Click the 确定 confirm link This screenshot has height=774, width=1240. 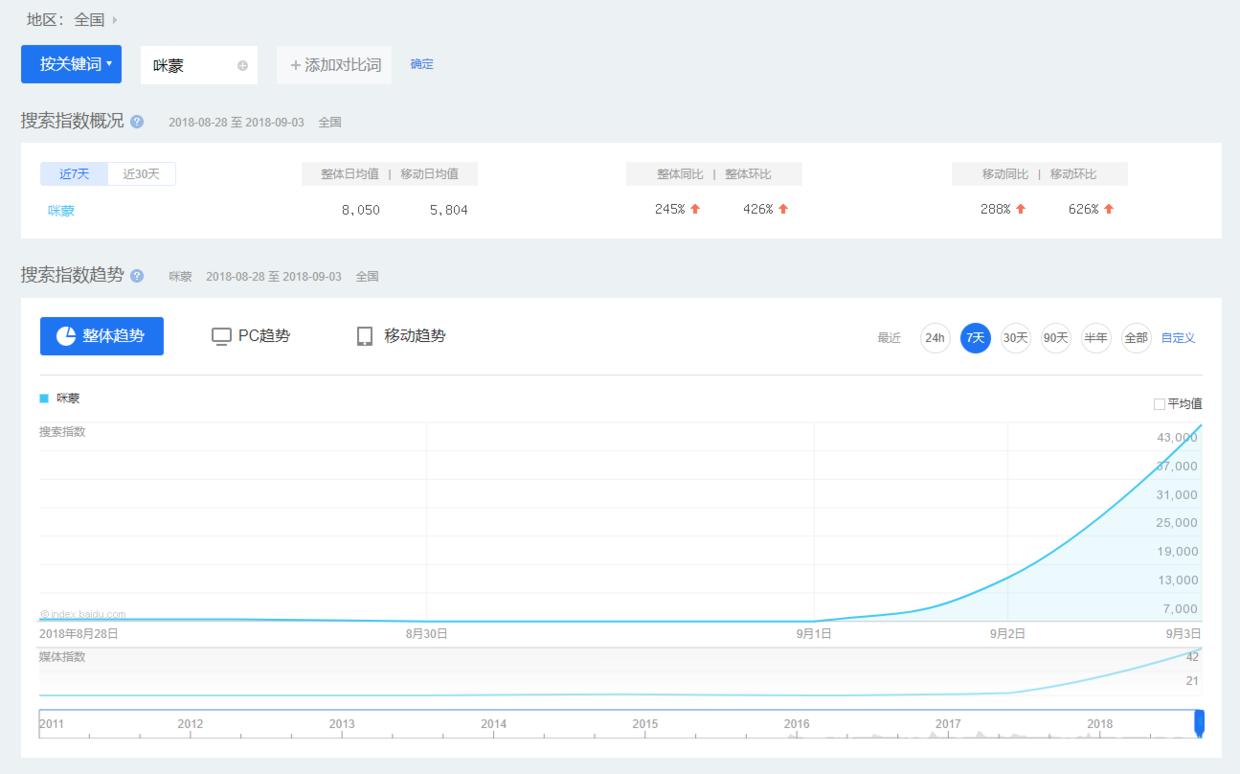point(422,64)
